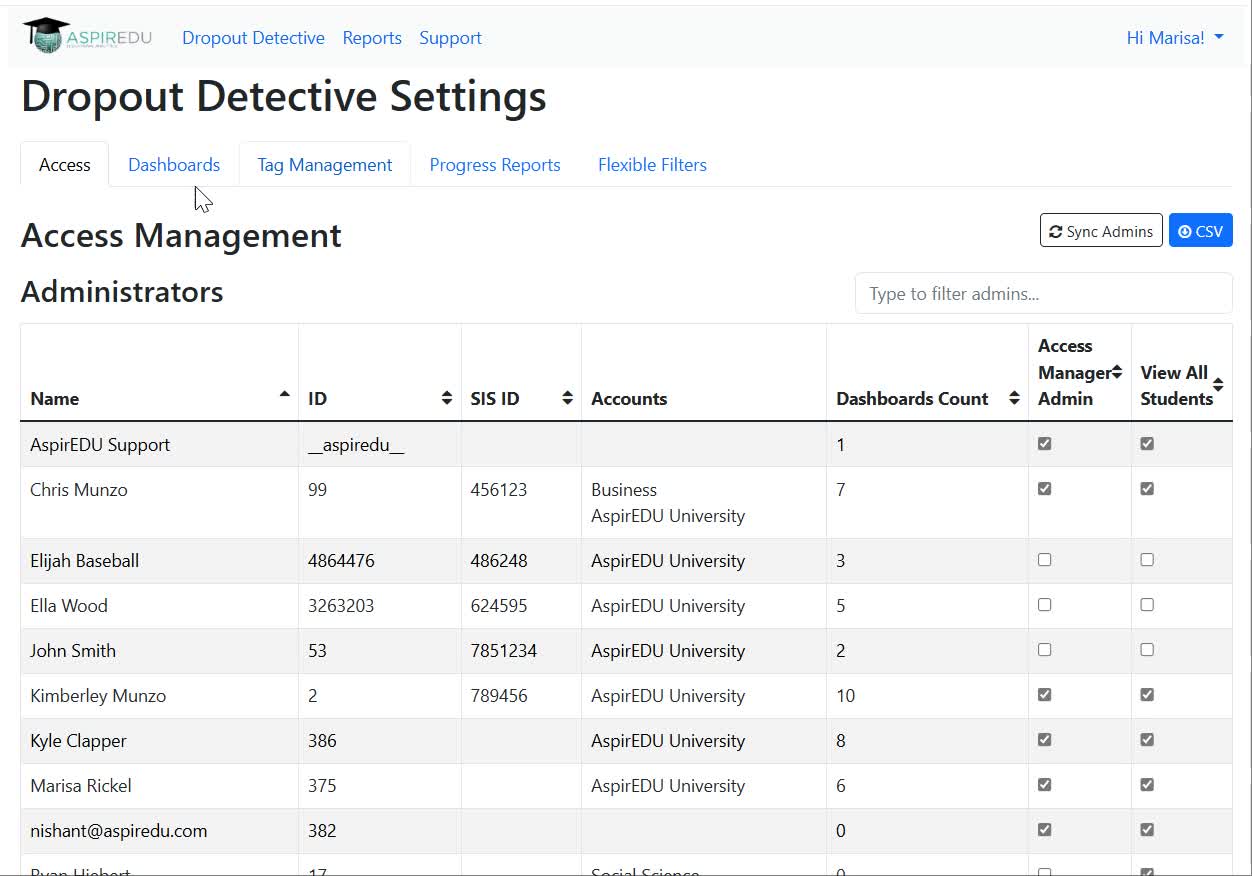Toggle View All Students for Kyle Clapper
Screen dimensions: 1252x876
tap(1147, 740)
